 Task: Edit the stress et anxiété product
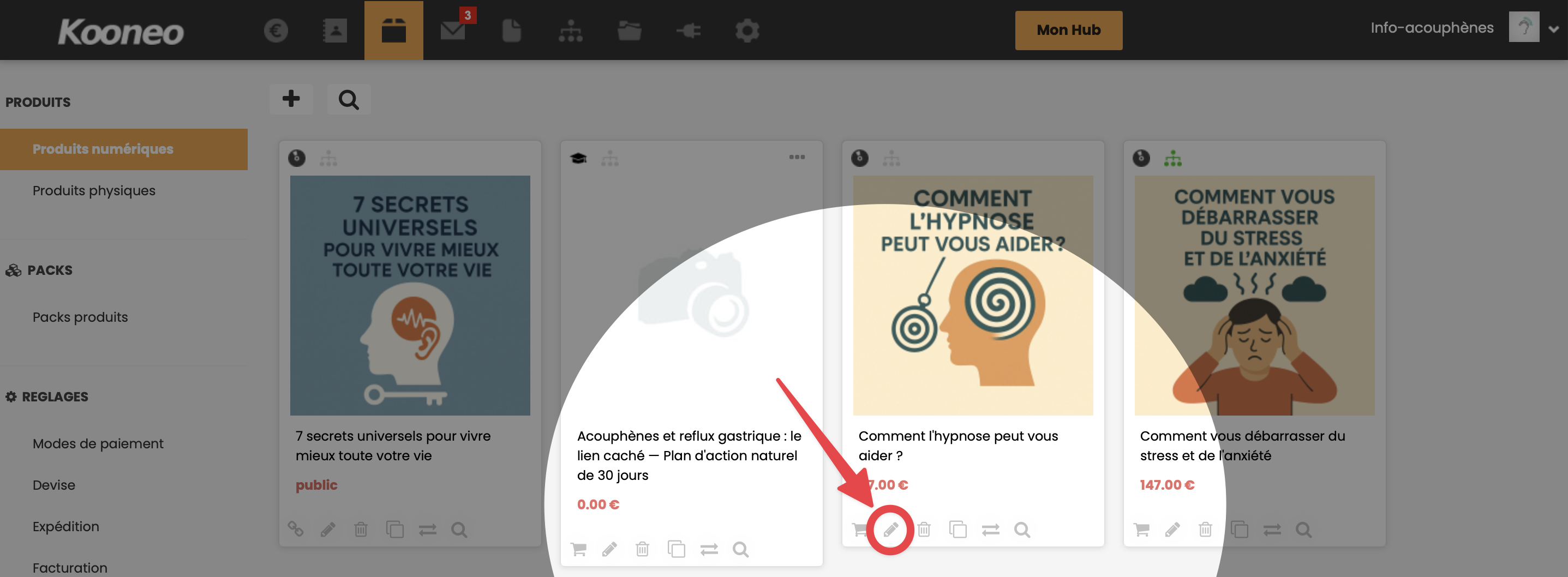1172,530
